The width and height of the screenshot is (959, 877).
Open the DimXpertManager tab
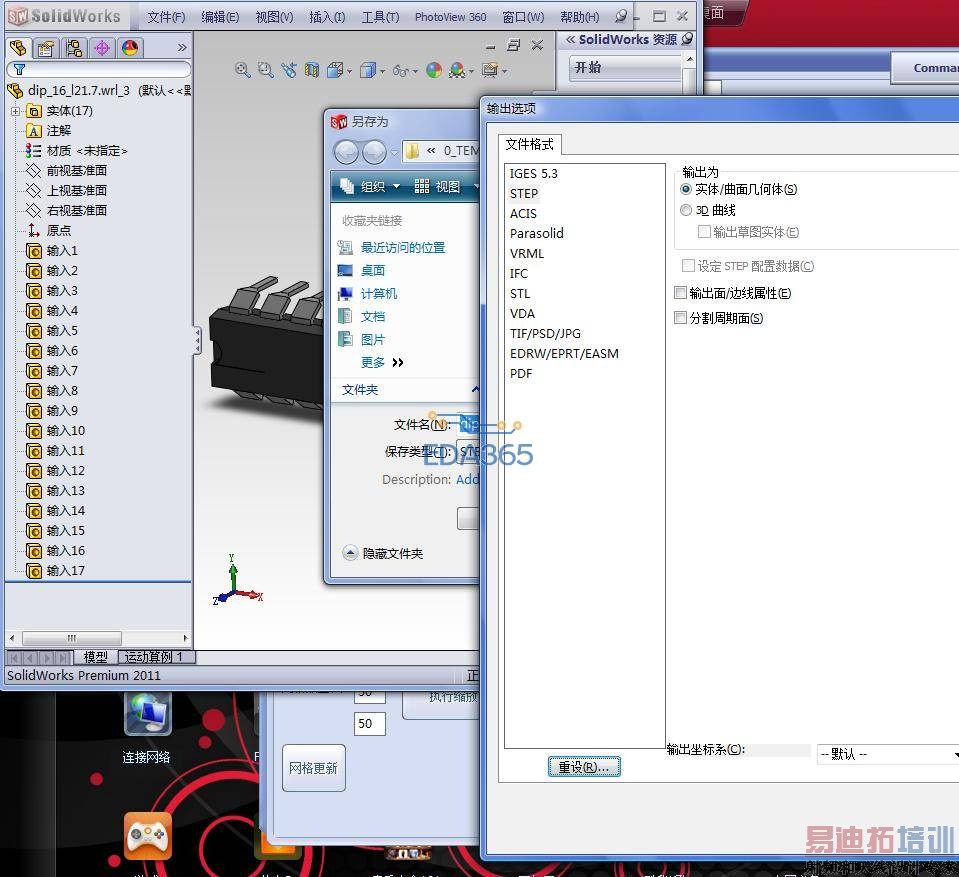click(x=102, y=48)
